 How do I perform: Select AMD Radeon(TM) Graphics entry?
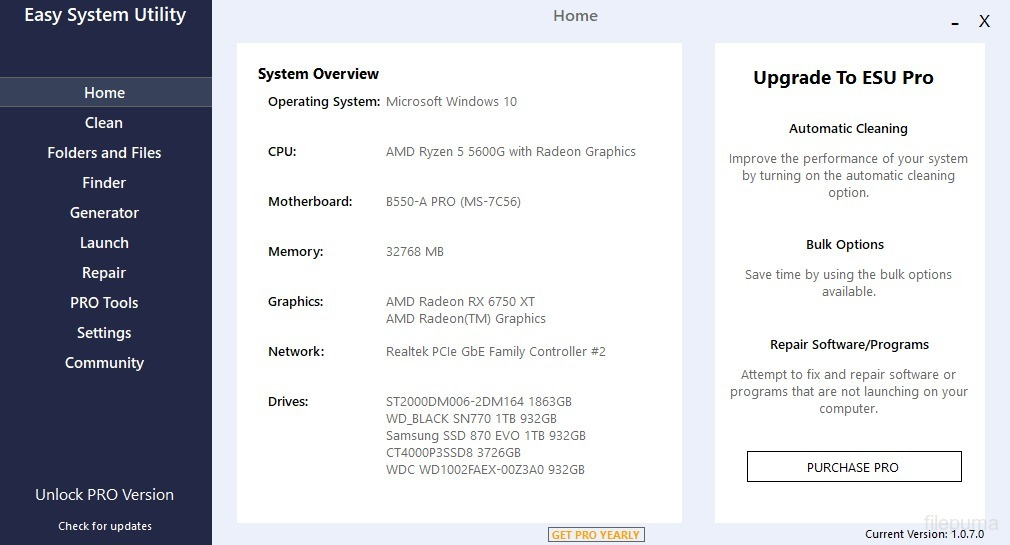[x=466, y=318]
